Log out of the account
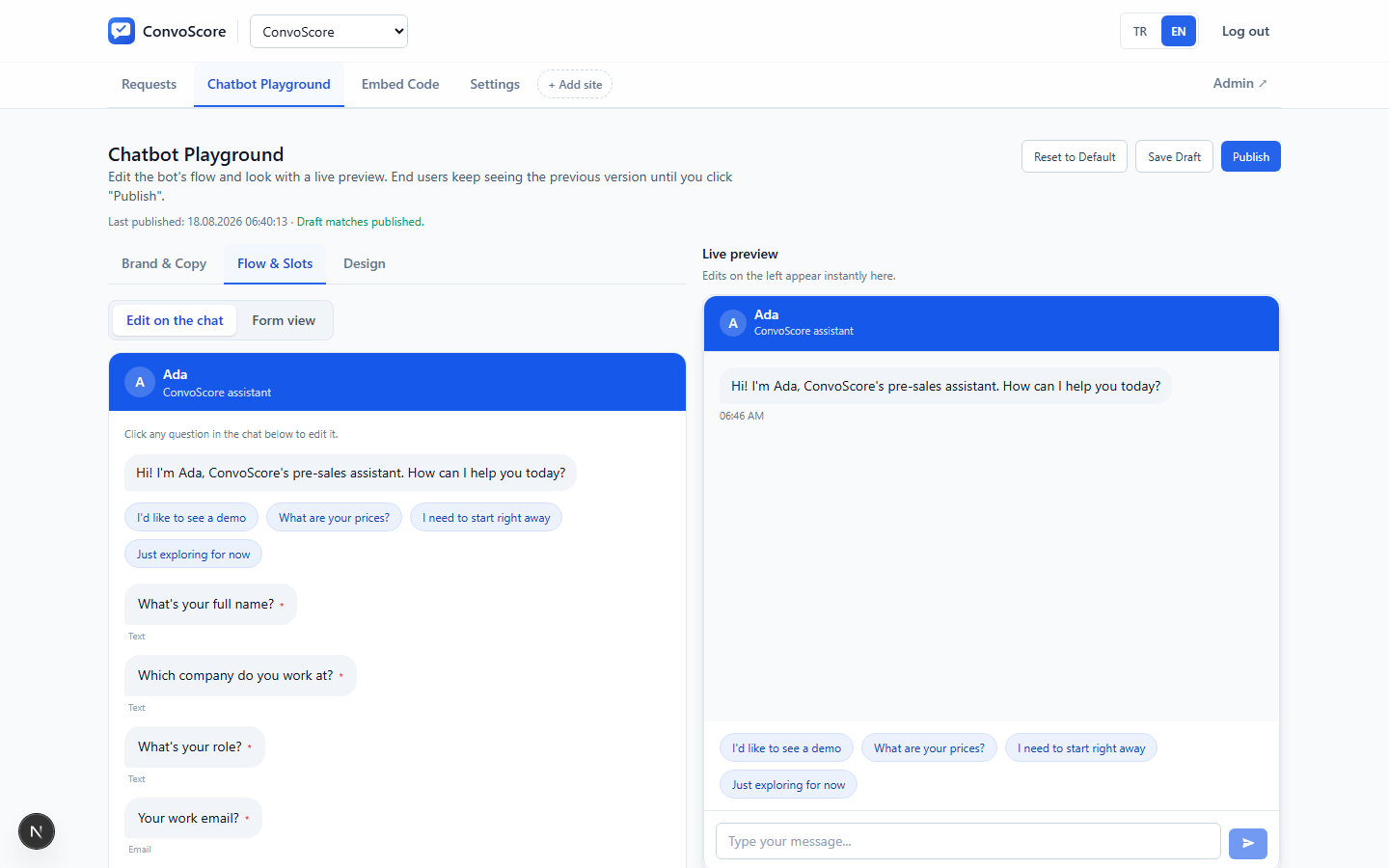 tap(1245, 32)
